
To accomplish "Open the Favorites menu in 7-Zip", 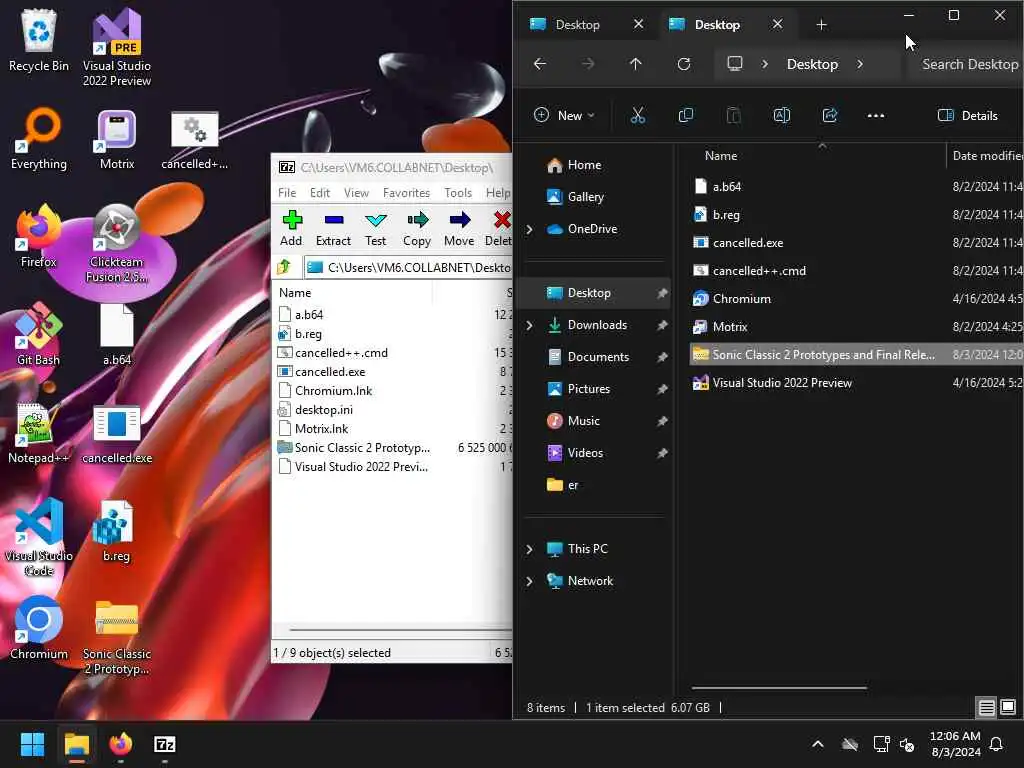I will pos(406,193).
